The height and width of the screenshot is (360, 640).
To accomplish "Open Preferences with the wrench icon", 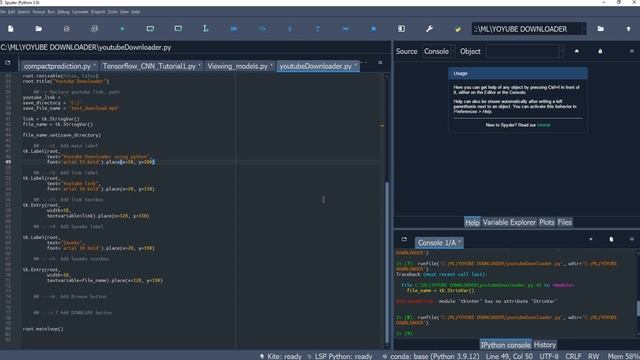I will [x=429, y=29].
